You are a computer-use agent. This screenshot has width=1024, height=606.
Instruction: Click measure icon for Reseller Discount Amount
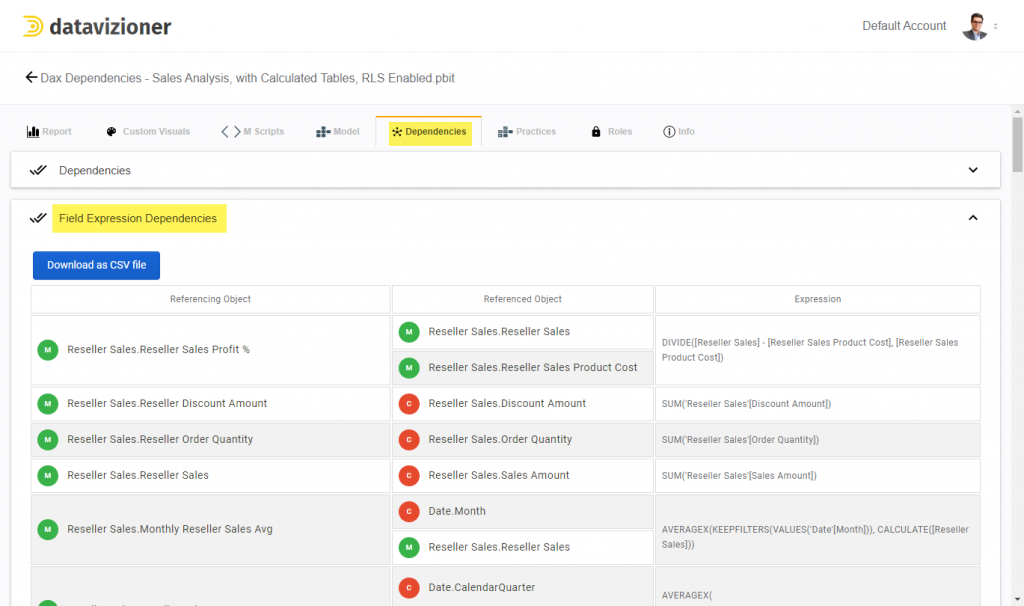[x=48, y=404]
